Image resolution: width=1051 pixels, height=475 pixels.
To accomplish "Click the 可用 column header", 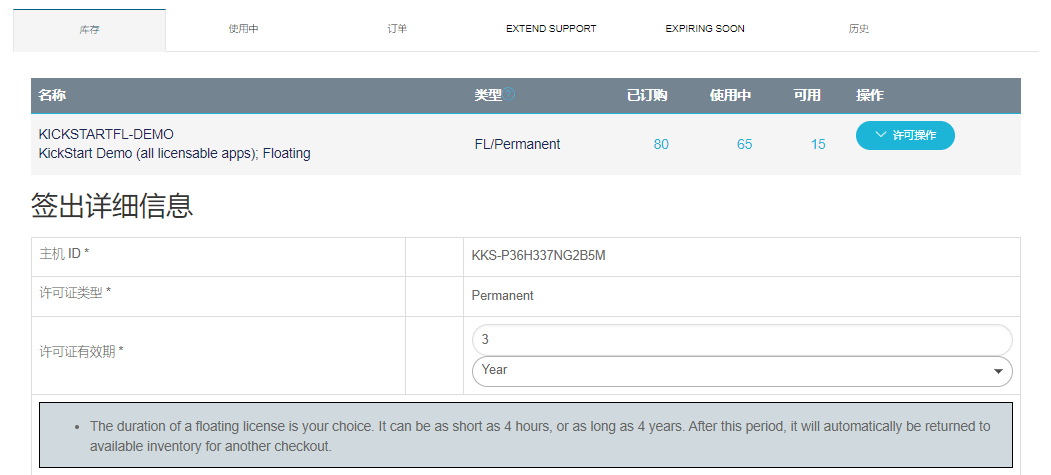I will click(x=807, y=96).
